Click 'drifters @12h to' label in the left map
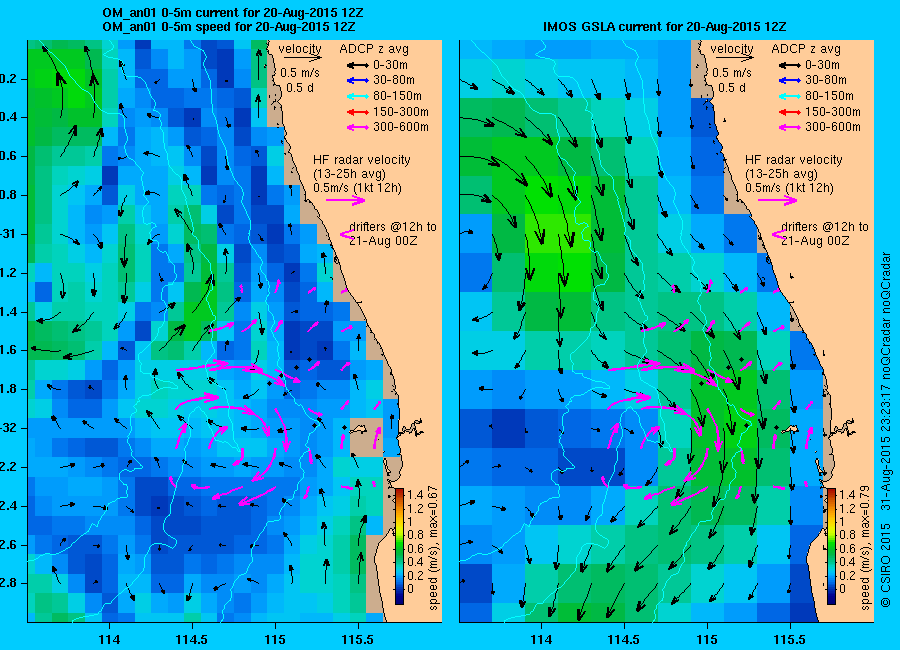900x650 pixels. tap(393, 227)
